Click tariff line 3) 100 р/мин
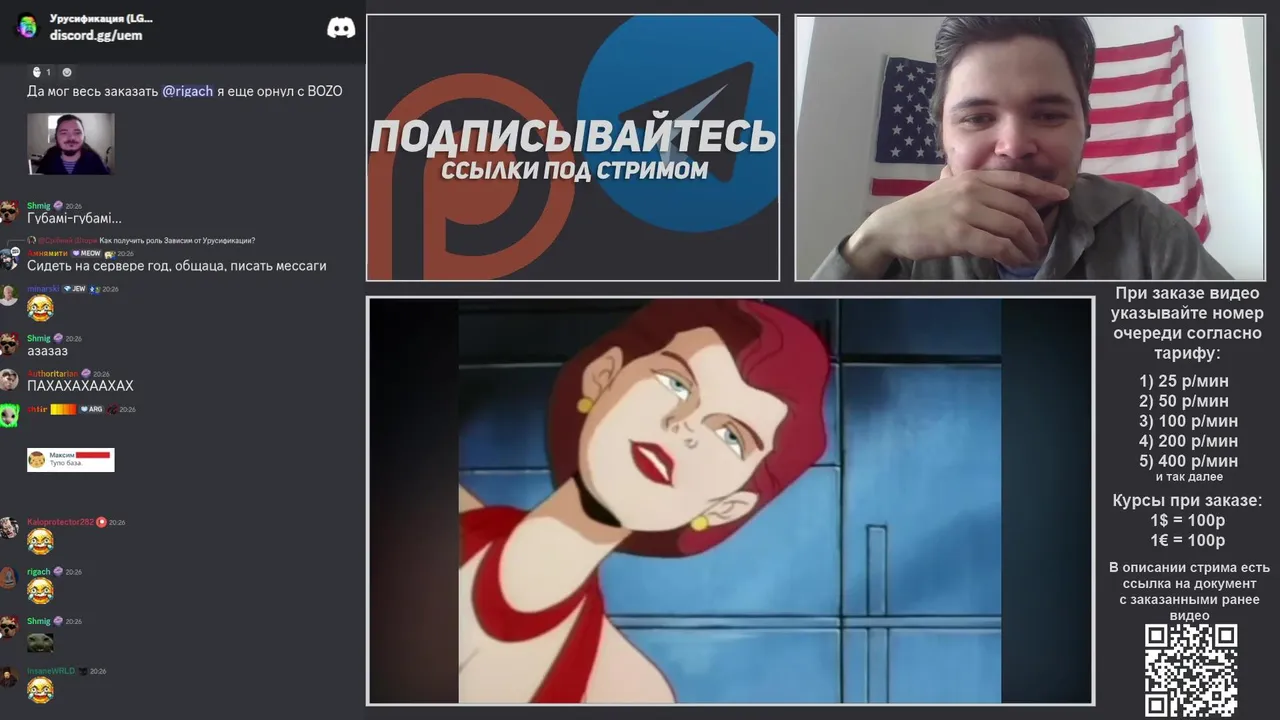Image resolution: width=1280 pixels, height=720 pixels. coord(1188,421)
